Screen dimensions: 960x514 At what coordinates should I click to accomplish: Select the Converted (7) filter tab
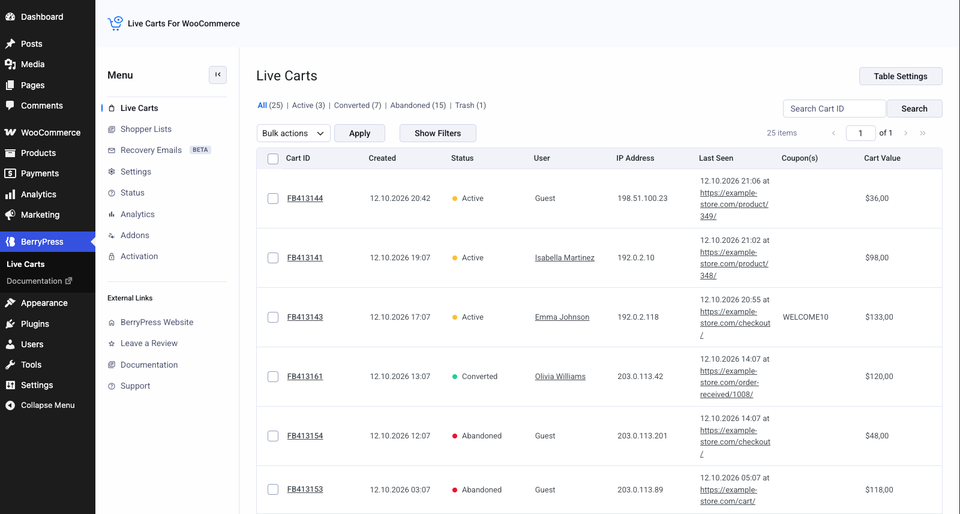(x=358, y=105)
